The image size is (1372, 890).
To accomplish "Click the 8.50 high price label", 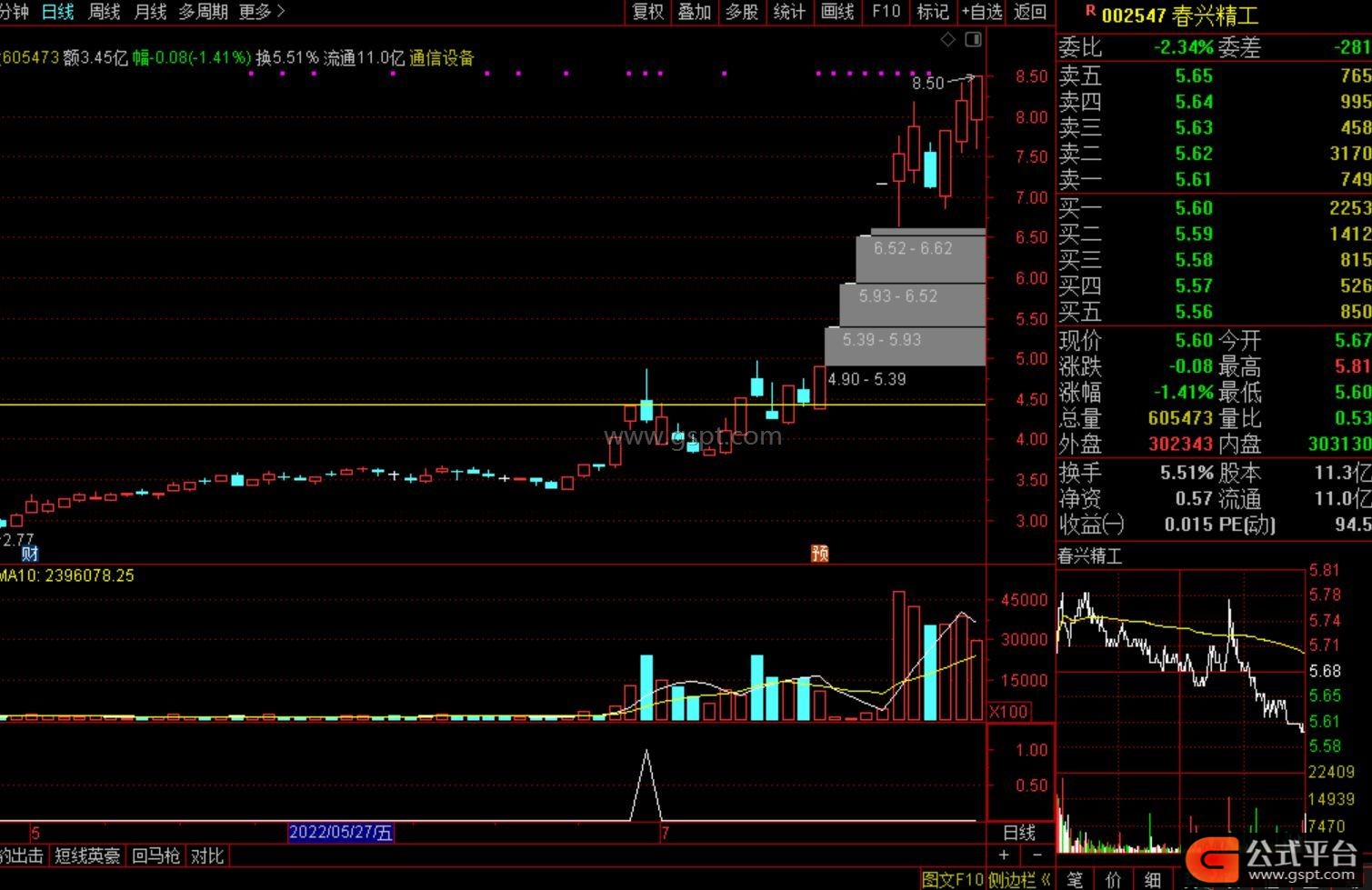I will tap(928, 84).
